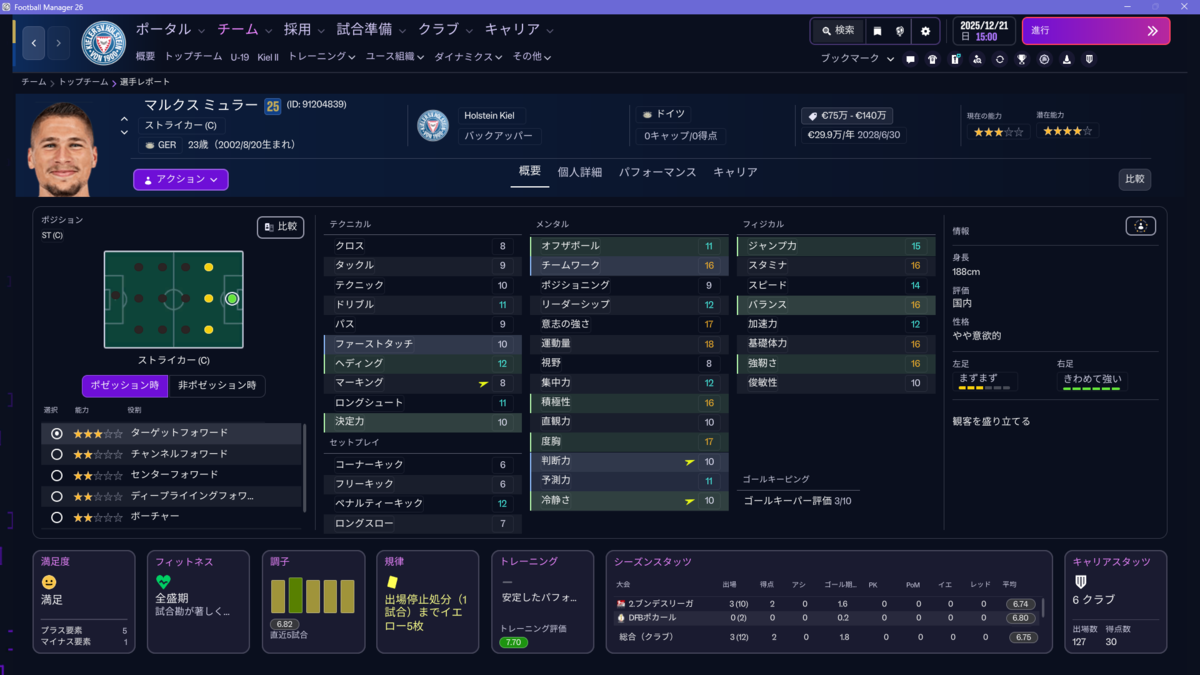Select チャンネルフォワード role radio button
Image resolution: width=1200 pixels, height=675 pixels.
[56, 455]
